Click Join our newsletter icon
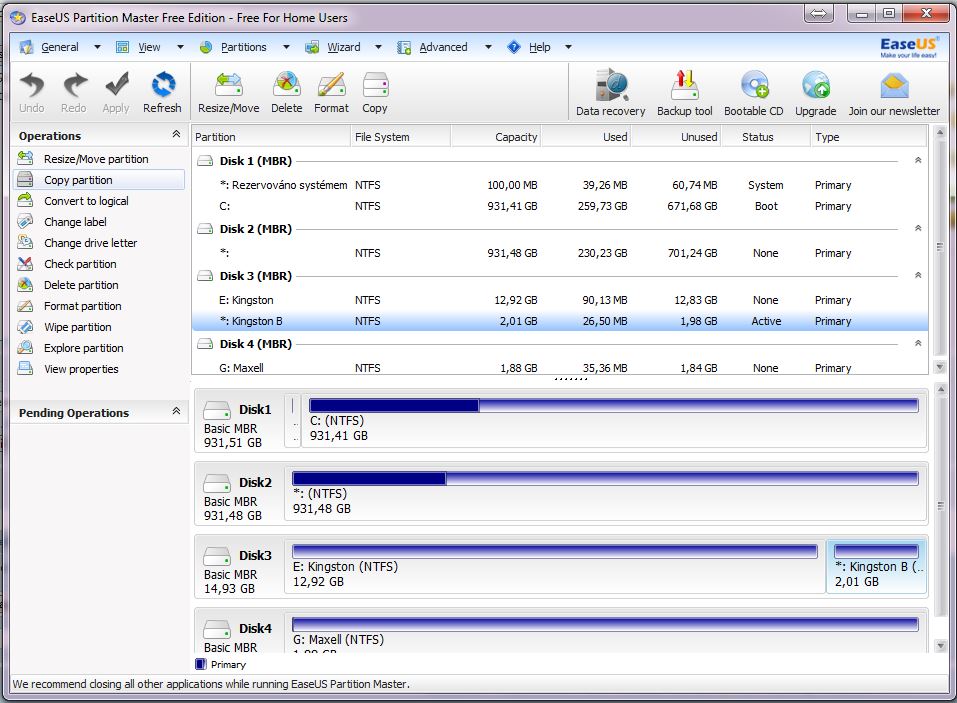This screenshot has width=957, height=703. click(894, 85)
